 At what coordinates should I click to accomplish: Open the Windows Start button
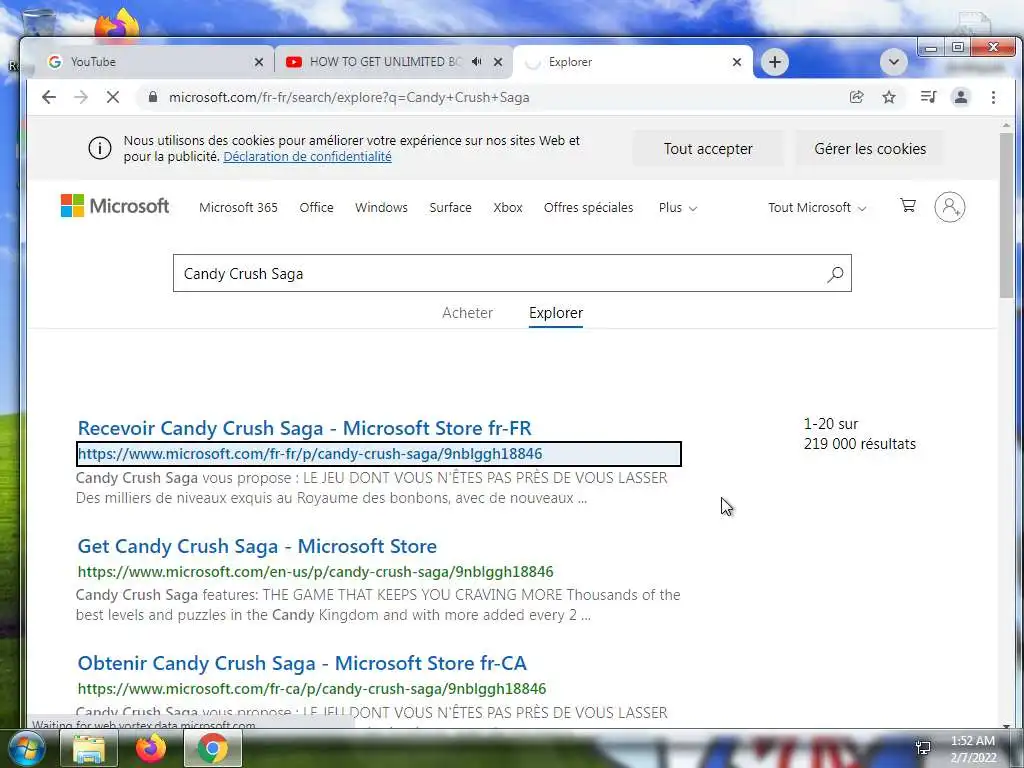(x=26, y=748)
